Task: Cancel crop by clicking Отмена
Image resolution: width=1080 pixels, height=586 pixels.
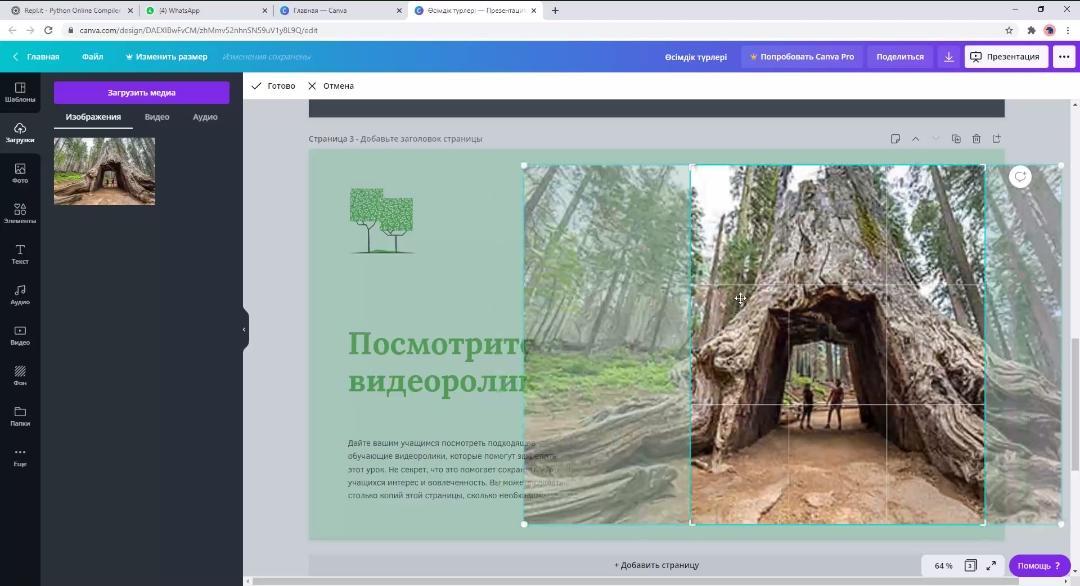Action: click(x=331, y=86)
